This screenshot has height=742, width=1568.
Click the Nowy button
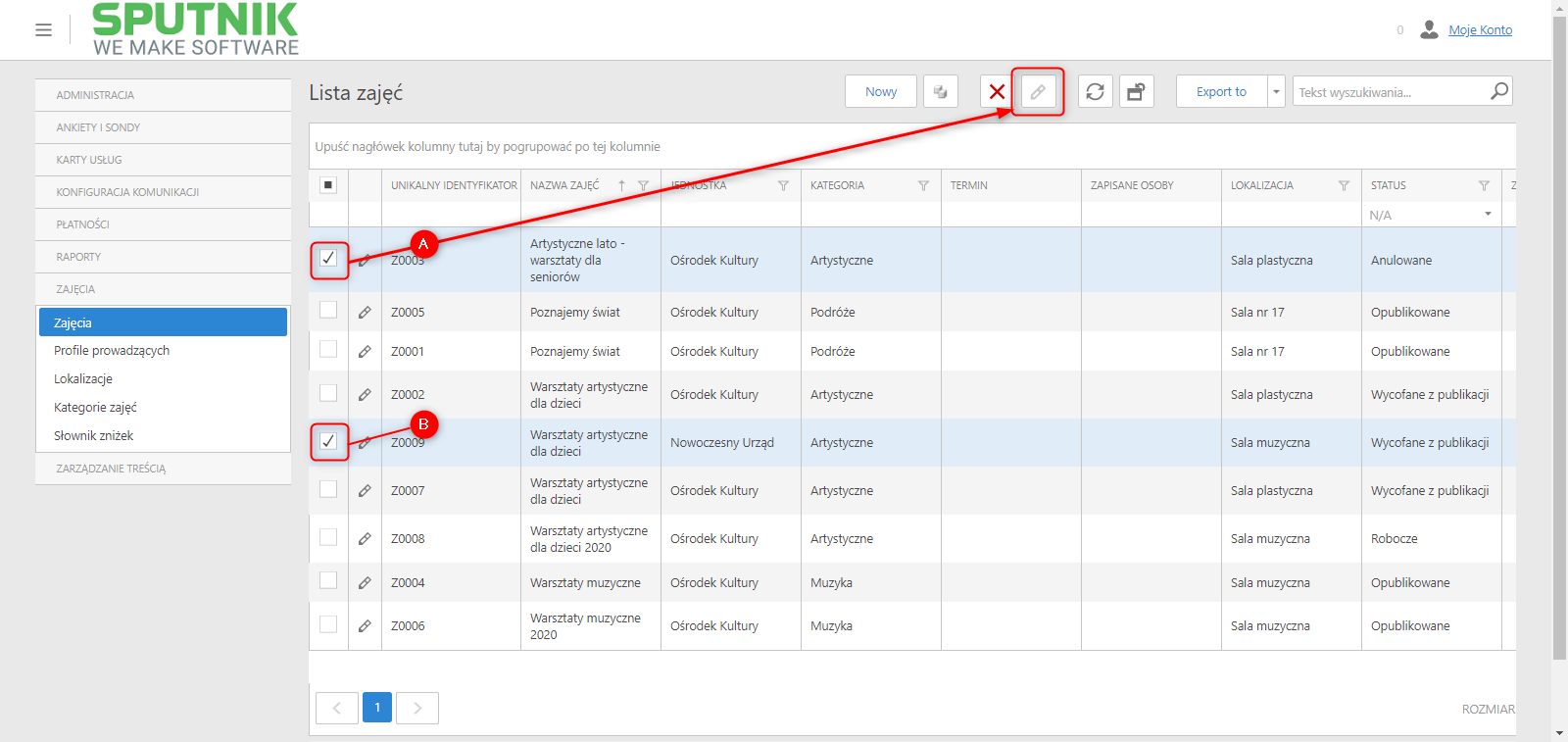point(881,92)
